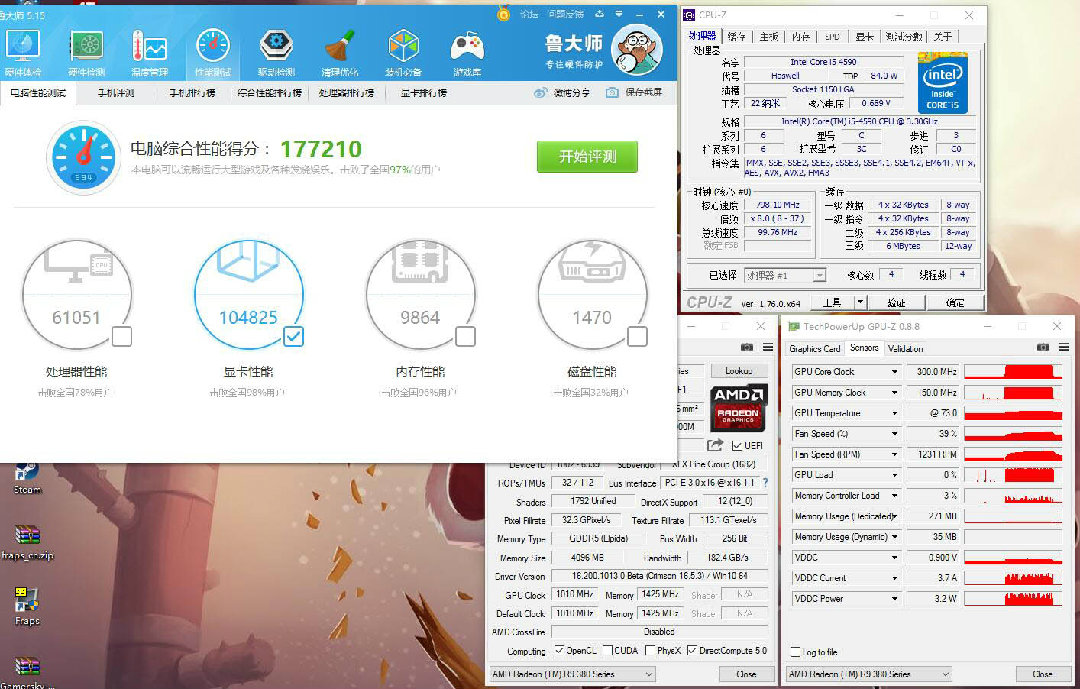Open the dropdown menu arrow in Lu Dashi title bar
This screenshot has width=1080, height=689.
tap(619, 14)
